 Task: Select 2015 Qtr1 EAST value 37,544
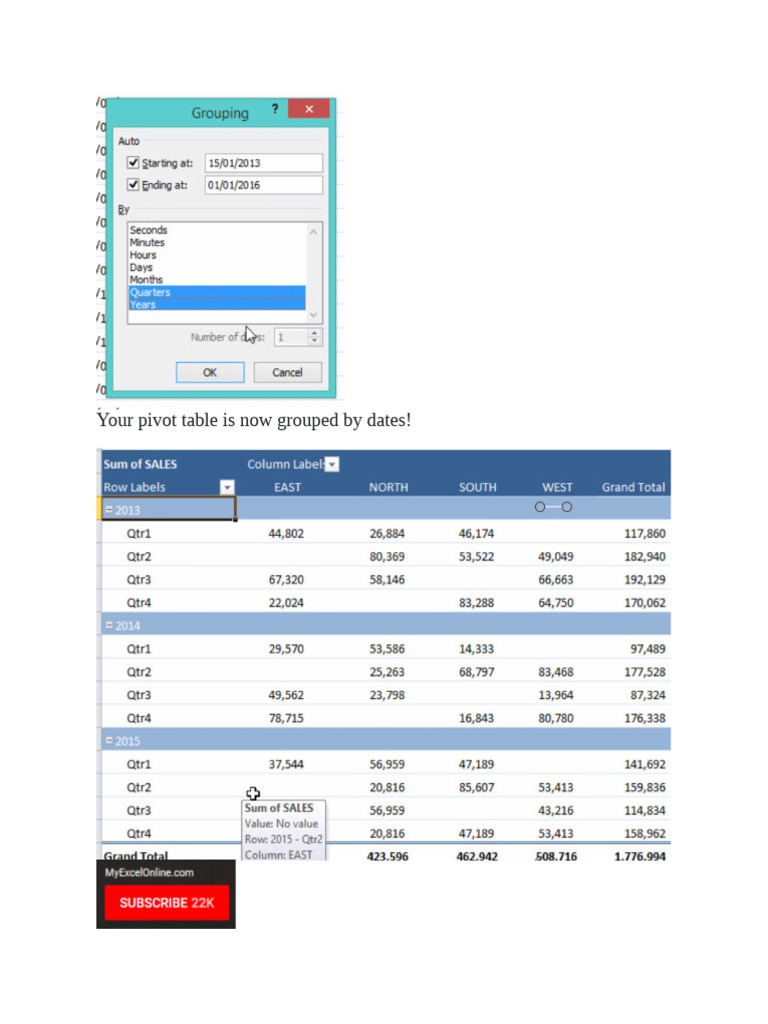pos(286,764)
